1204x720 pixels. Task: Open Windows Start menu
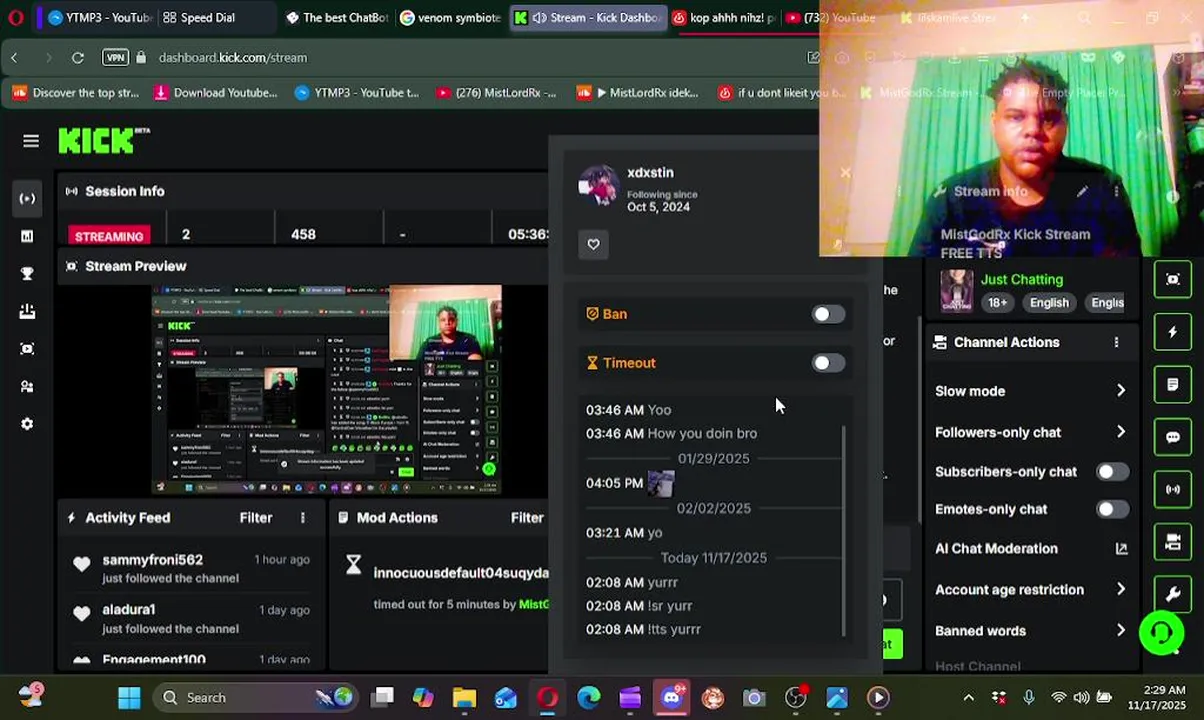point(129,698)
